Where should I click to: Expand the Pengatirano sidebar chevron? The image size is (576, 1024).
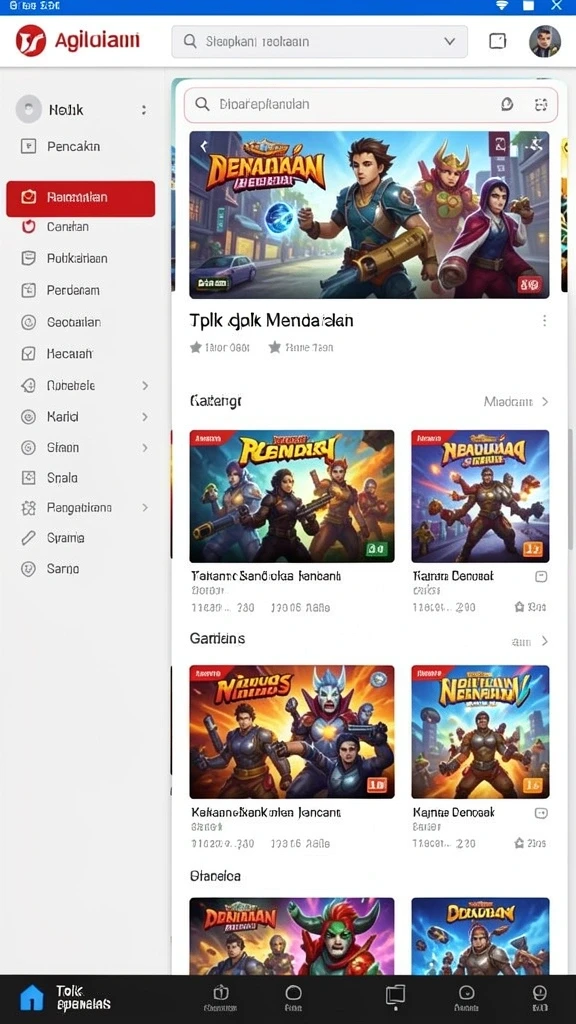tap(145, 507)
